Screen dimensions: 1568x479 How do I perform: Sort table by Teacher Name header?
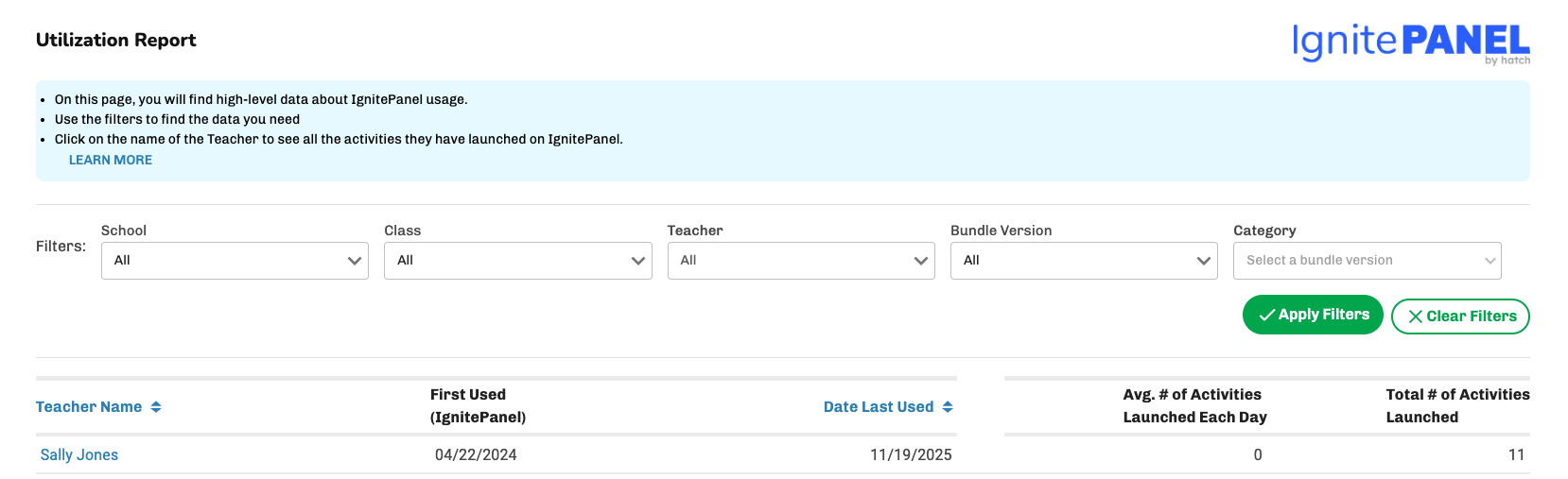click(89, 407)
